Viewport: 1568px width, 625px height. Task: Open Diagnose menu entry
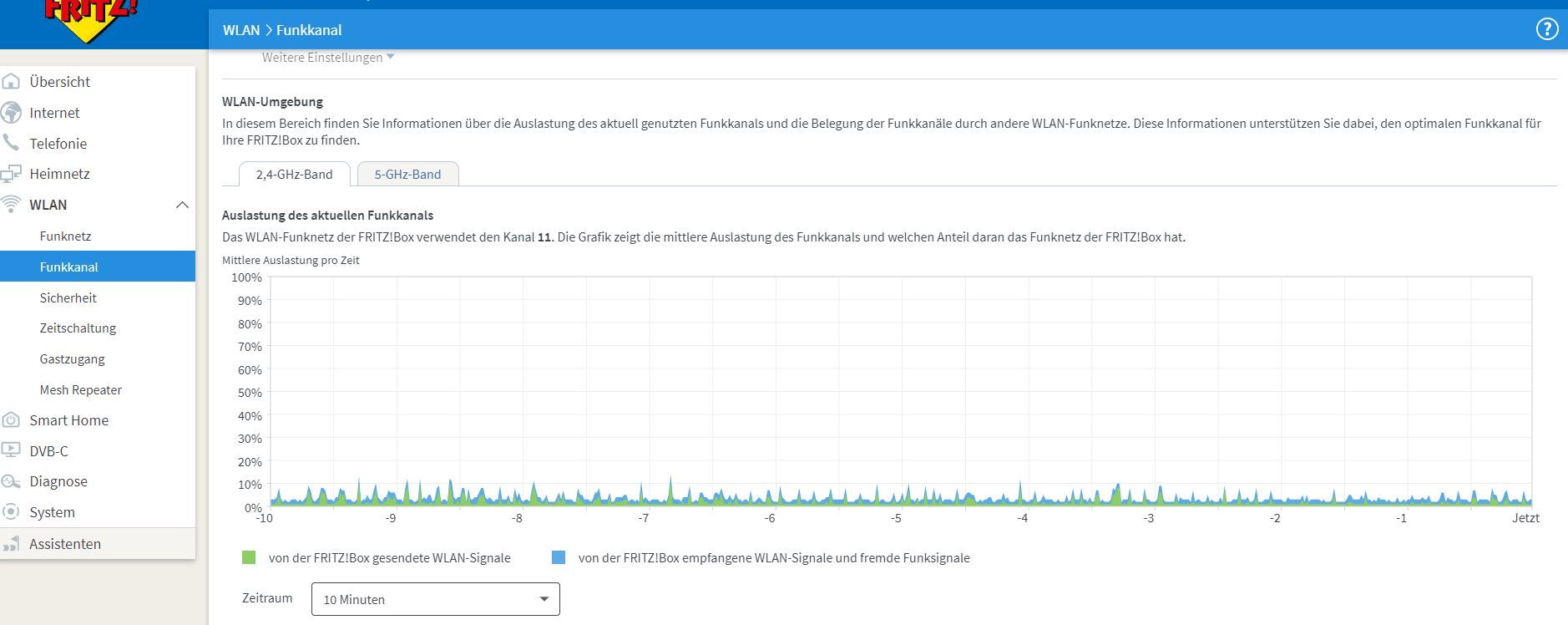(58, 481)
